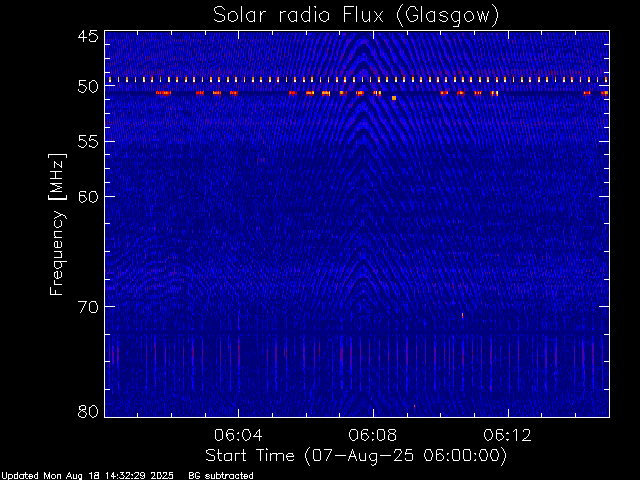Click the 06:12 time tick label

click(508, 435)
